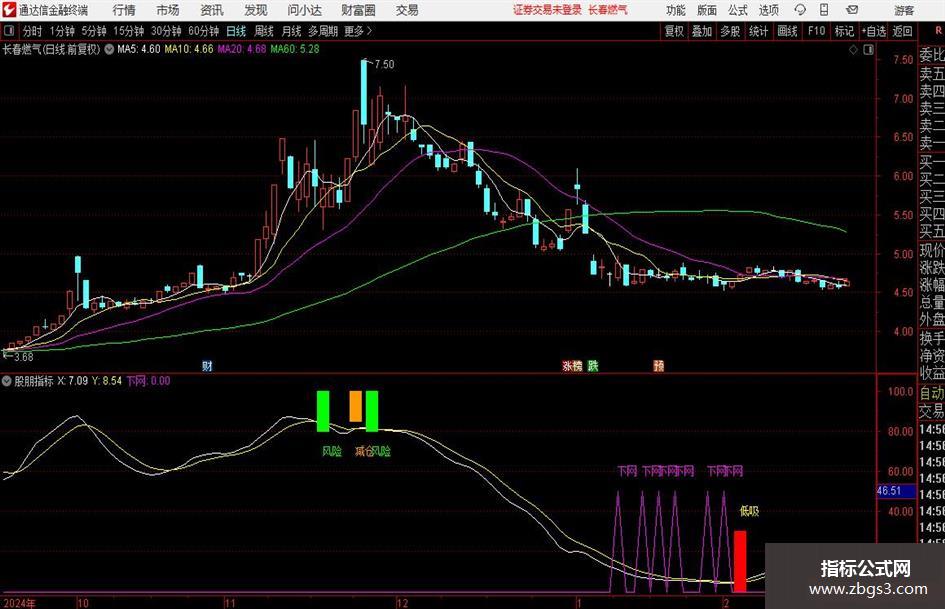Click the diamond icon at chart top-right
The height and width of the screenshot is (609, 945).
pyautogui.click(x=853, y=50)
